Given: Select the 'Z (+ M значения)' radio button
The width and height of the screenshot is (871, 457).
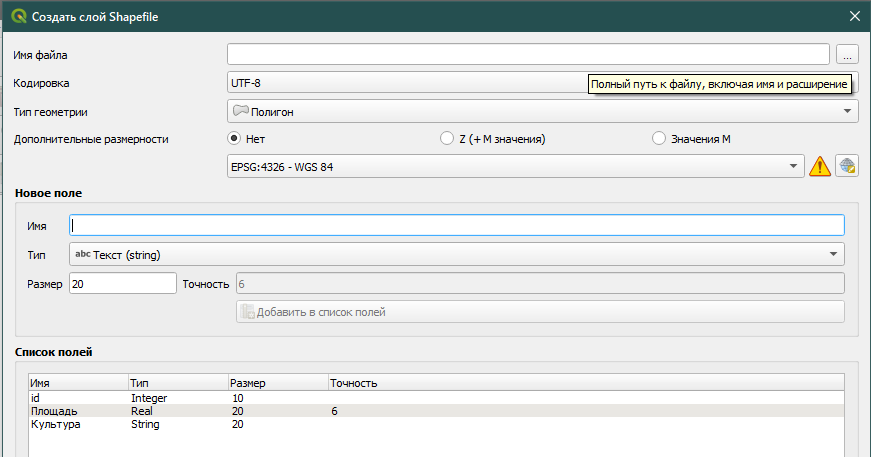Looking at the screenshot, I should 447,139.
